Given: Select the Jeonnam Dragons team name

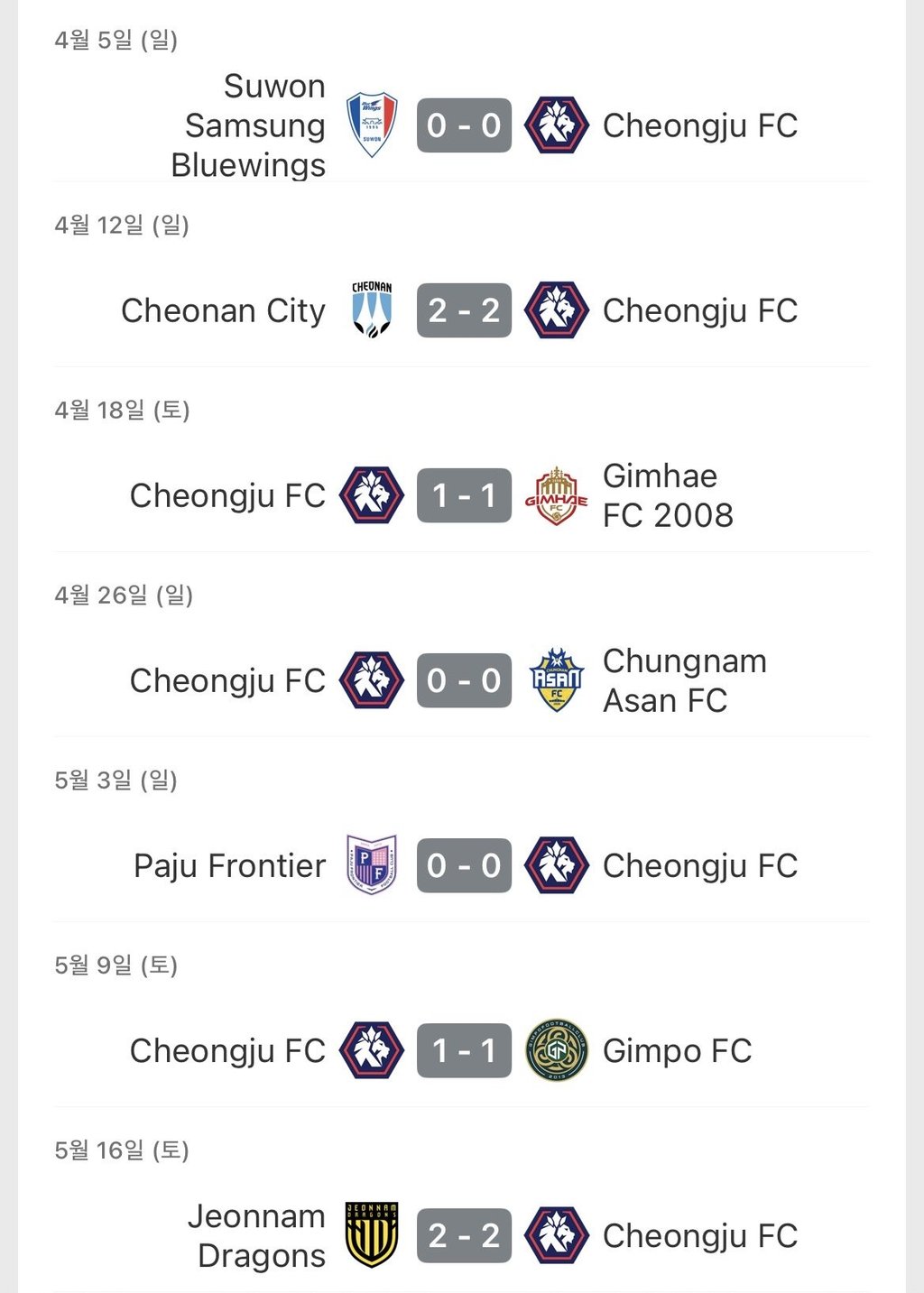Looking at the screenshot, I should point(256,1235).
